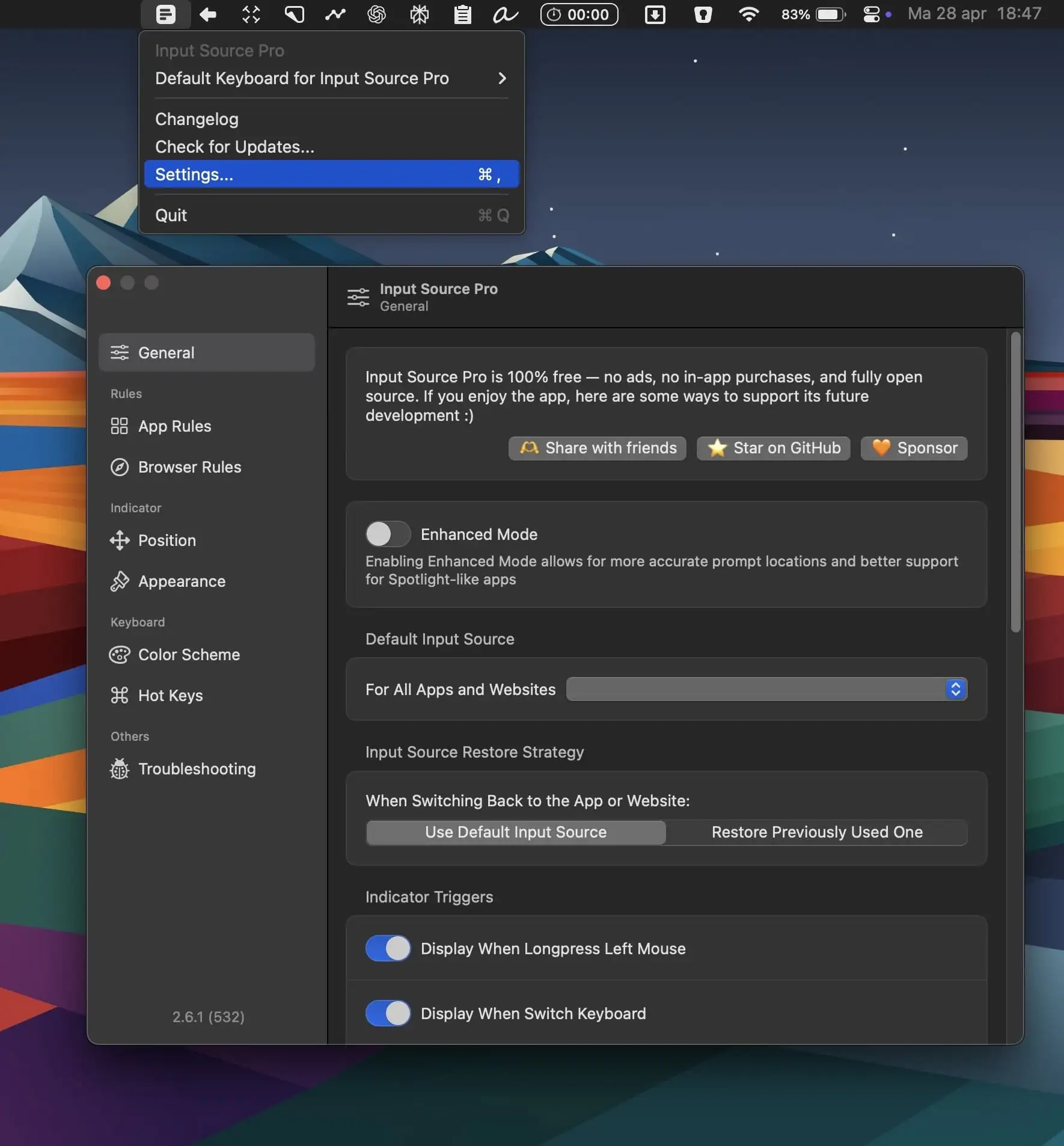Screen dimensions: 1064x1146
Task: Select Restore Previously Used One option
Action: [x=817, y=832]
